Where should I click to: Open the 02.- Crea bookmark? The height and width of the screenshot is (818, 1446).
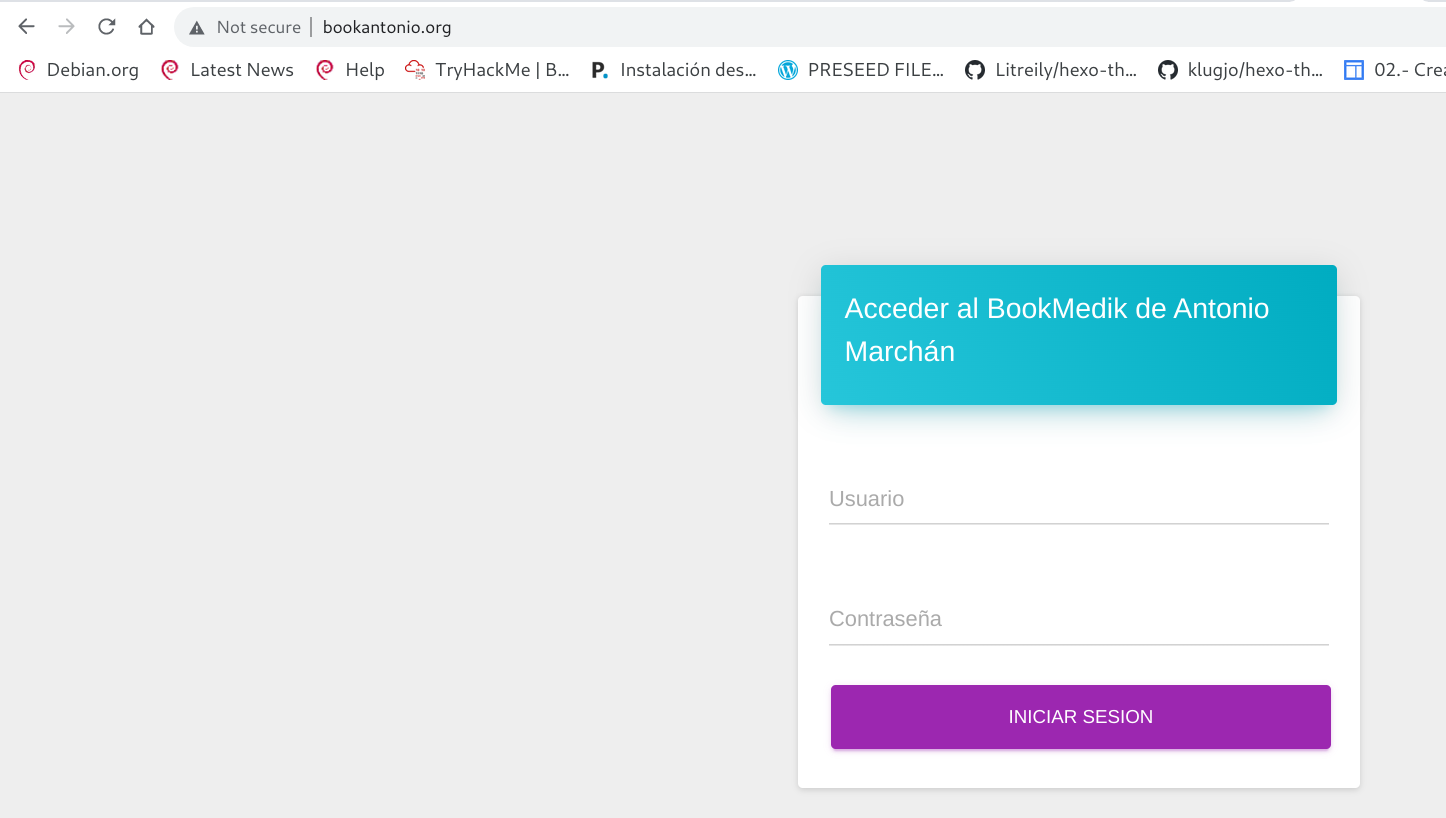(1395, 70)
